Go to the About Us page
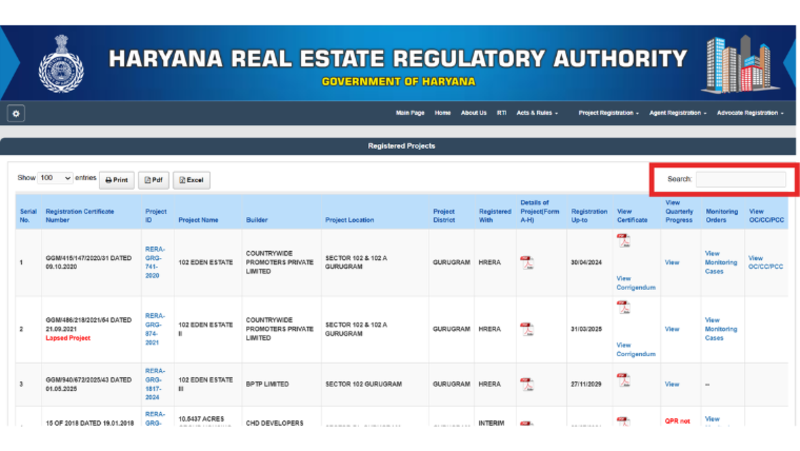This screenshot has width=800, height=451. pos(473,113)
